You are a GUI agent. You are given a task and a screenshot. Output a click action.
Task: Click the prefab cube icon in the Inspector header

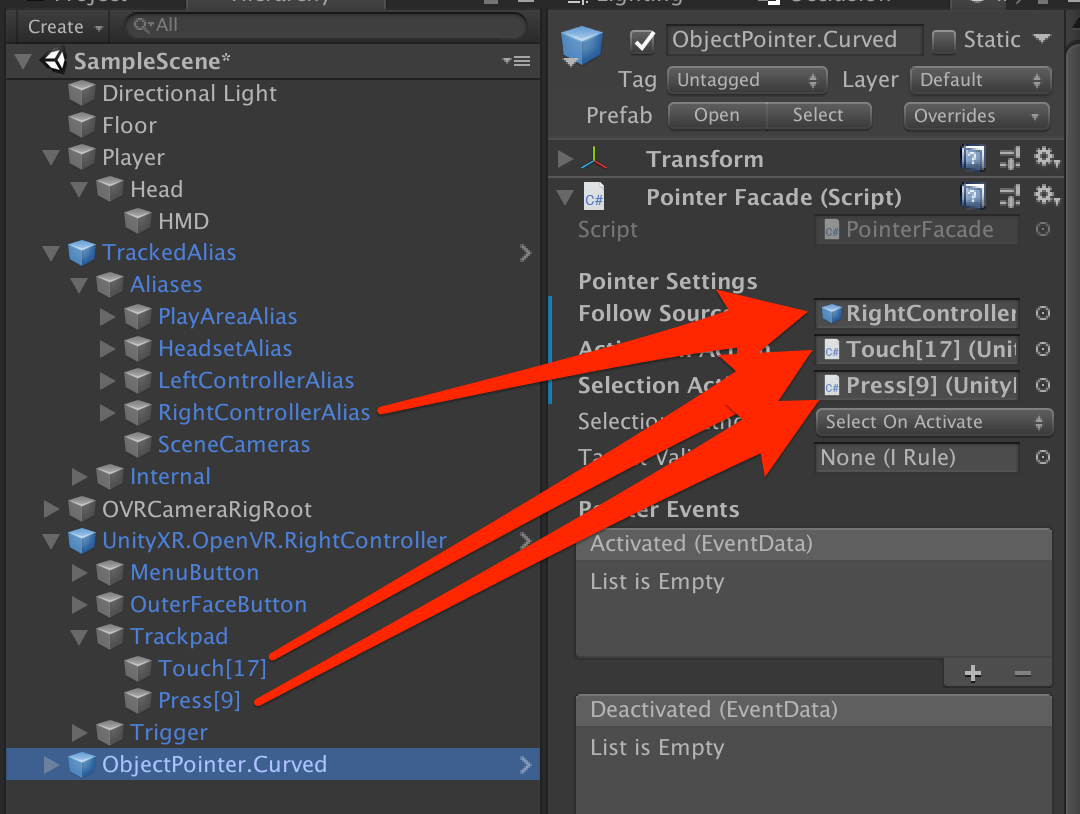[583, 40]
